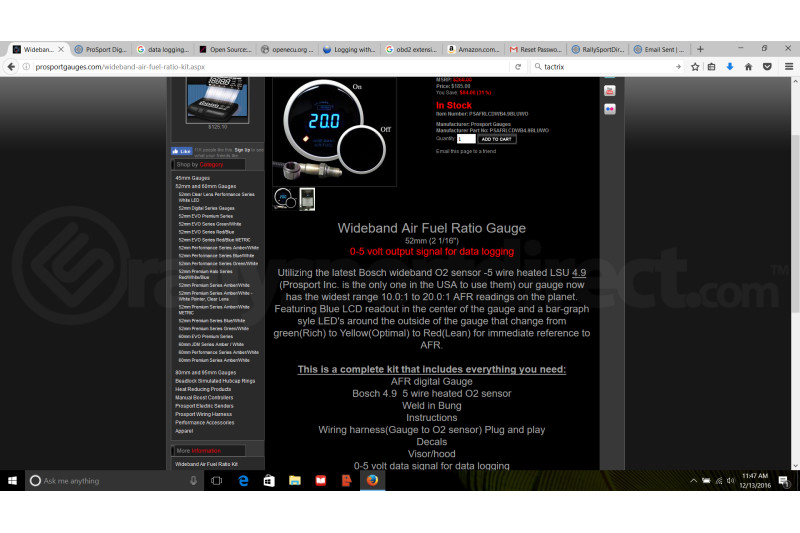Open the Pocket icon in toolbar
Viewport: 800px width, 533px height.
point(767,67)
